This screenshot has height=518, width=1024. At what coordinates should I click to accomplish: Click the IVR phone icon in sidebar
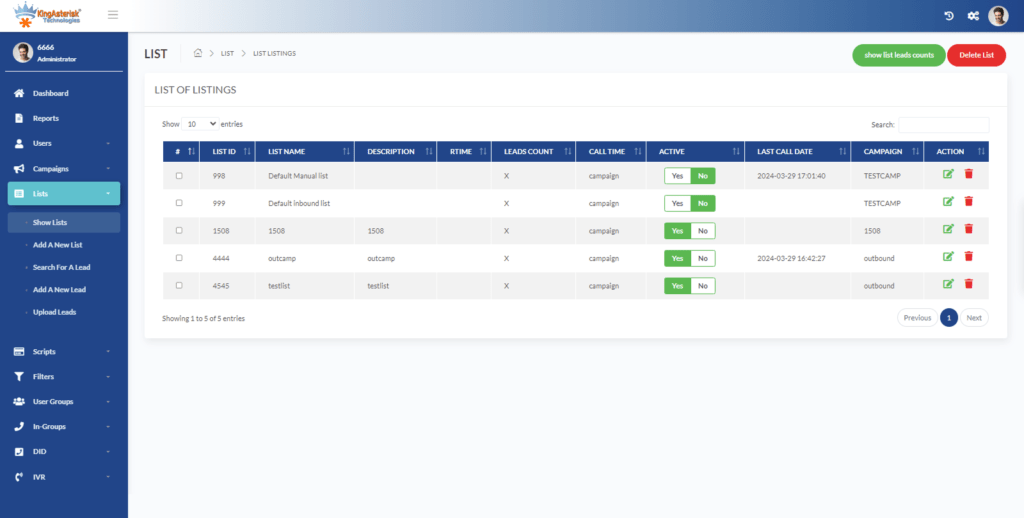(19, 477)
